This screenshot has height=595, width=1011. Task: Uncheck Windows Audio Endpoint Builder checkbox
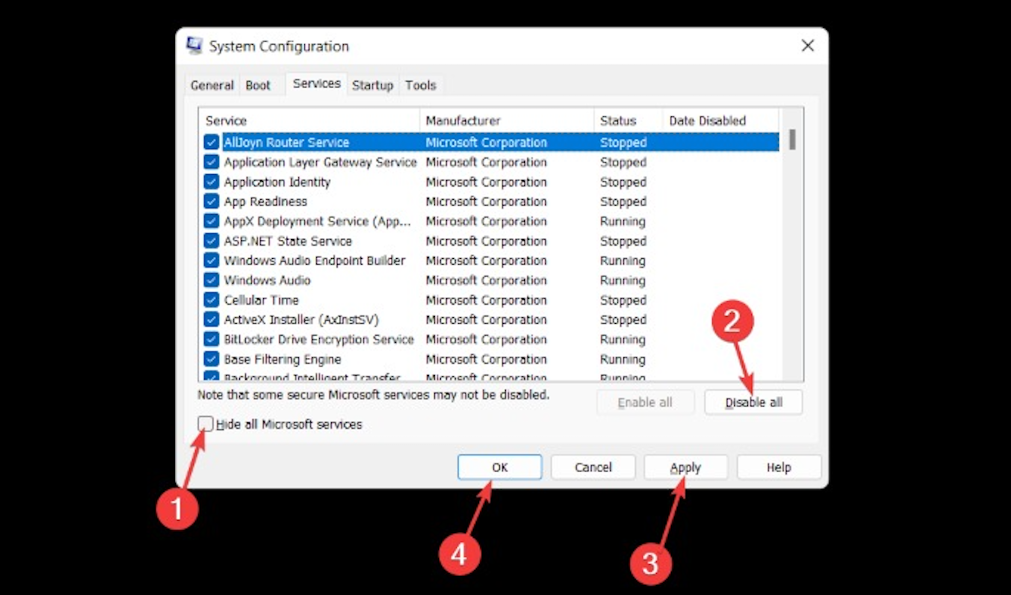[211, 260]
